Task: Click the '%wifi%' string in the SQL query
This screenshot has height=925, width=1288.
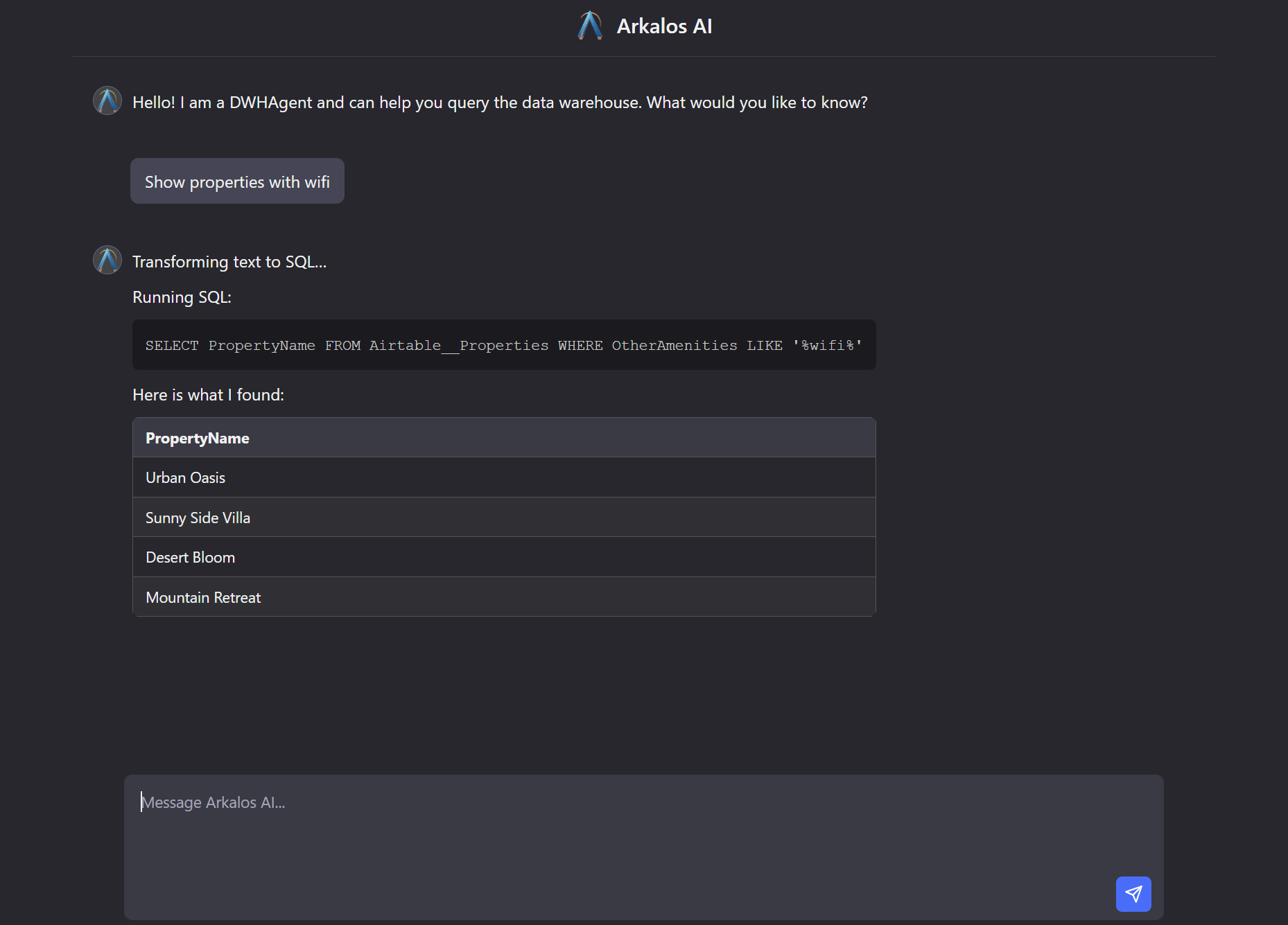Action: tap(828, 345)
